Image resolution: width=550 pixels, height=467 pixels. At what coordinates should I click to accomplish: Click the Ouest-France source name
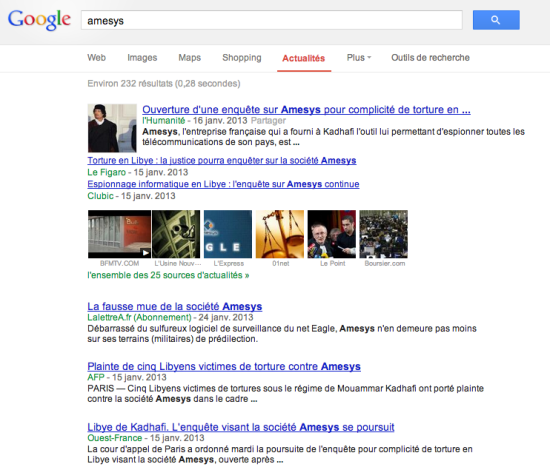(115, 438)
